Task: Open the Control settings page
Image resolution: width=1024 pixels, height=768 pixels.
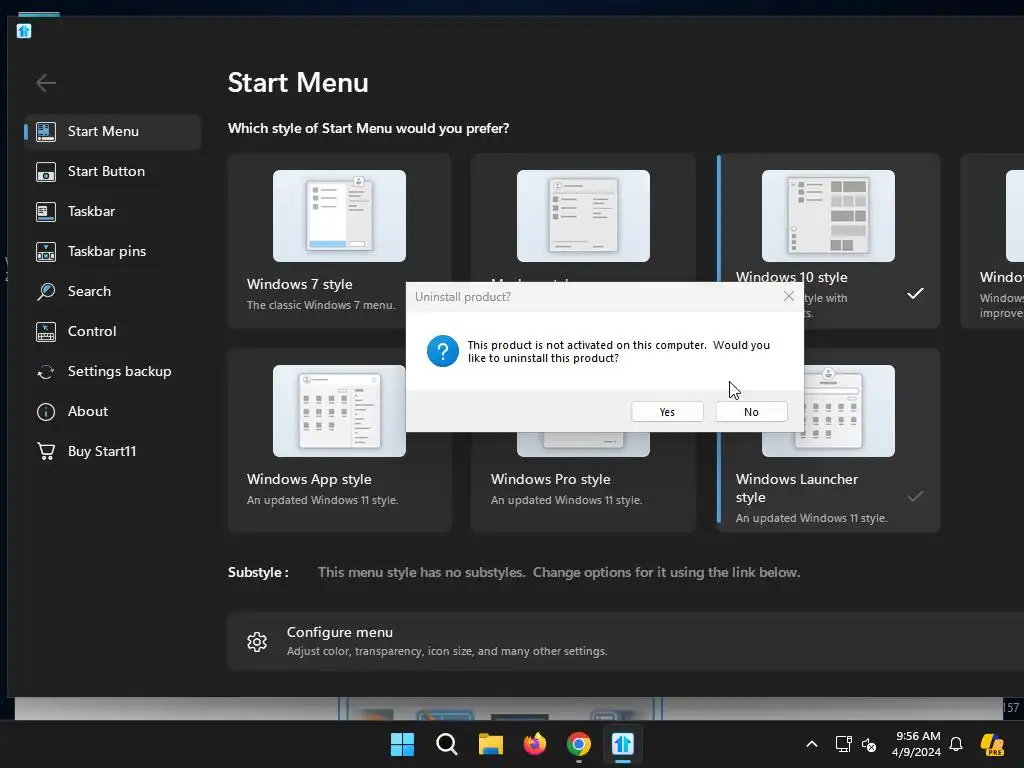Action: click(112, 332)
